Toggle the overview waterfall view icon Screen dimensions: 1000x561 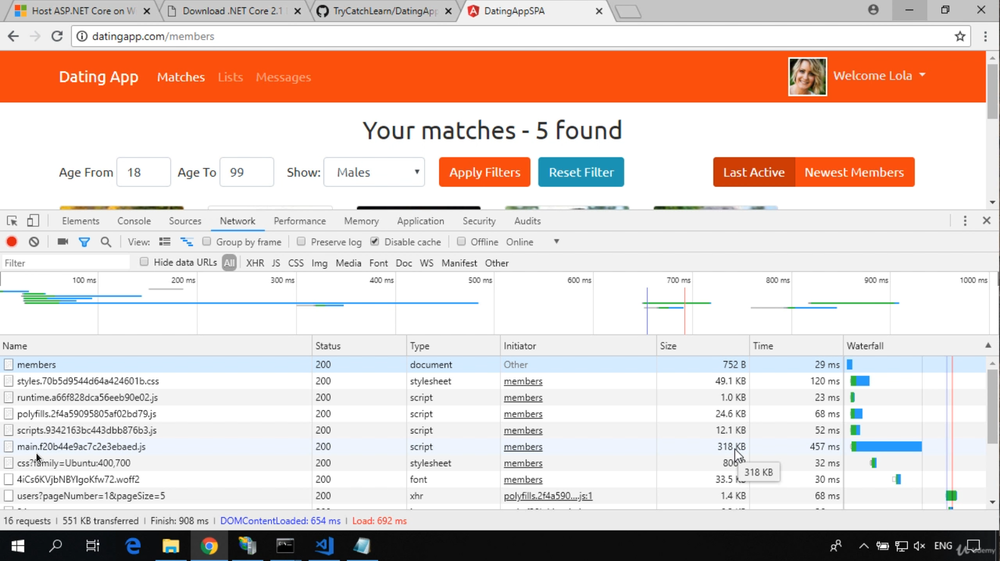tap(186, 242)
